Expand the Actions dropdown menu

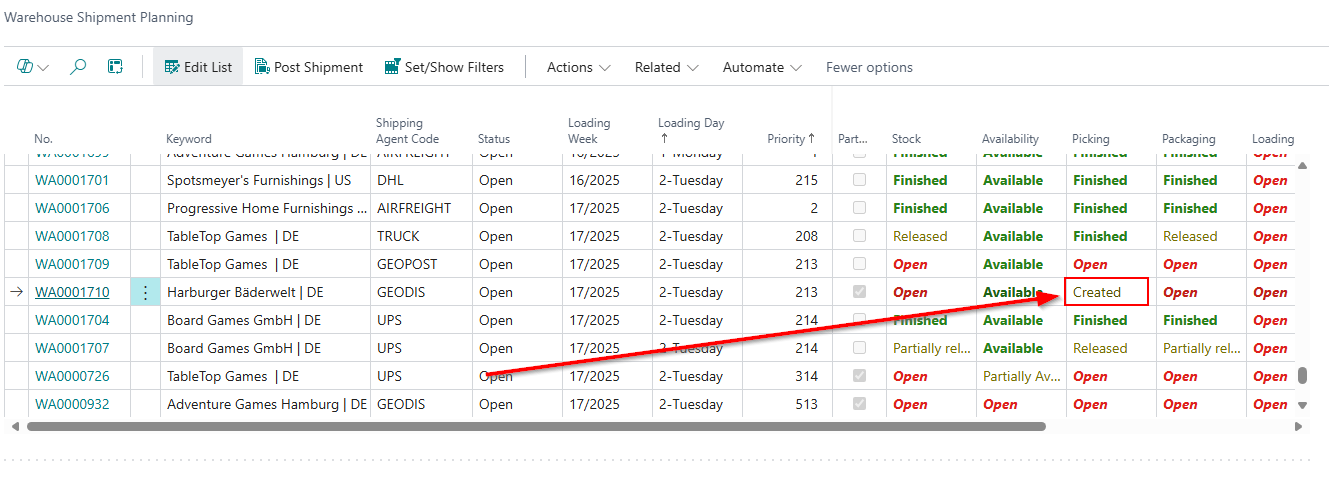[x=578, y=67]
